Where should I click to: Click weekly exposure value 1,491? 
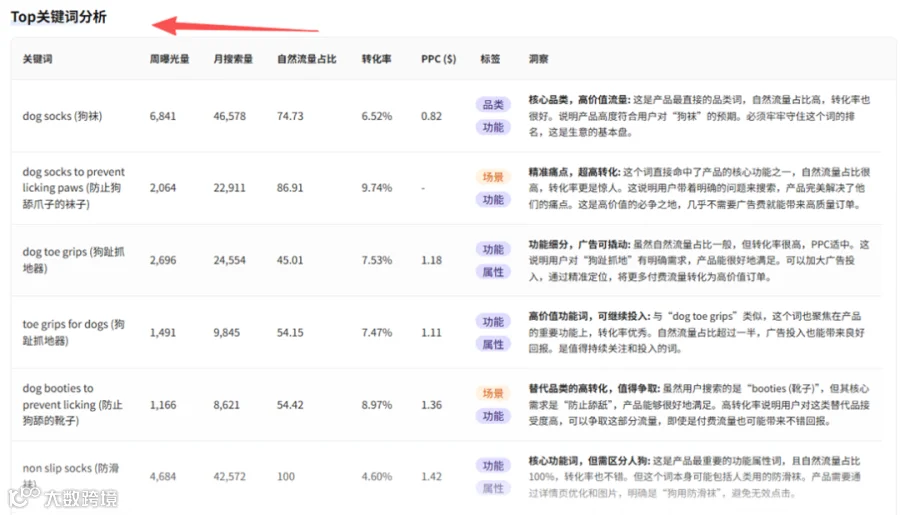click(163, 332)
